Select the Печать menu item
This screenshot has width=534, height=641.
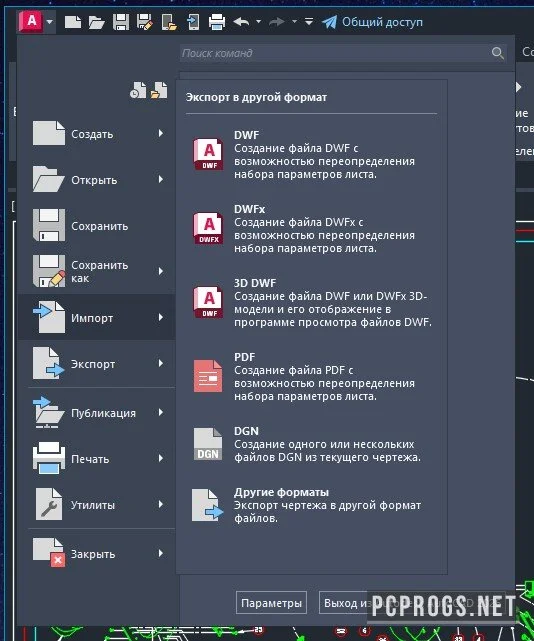[98, 459]
